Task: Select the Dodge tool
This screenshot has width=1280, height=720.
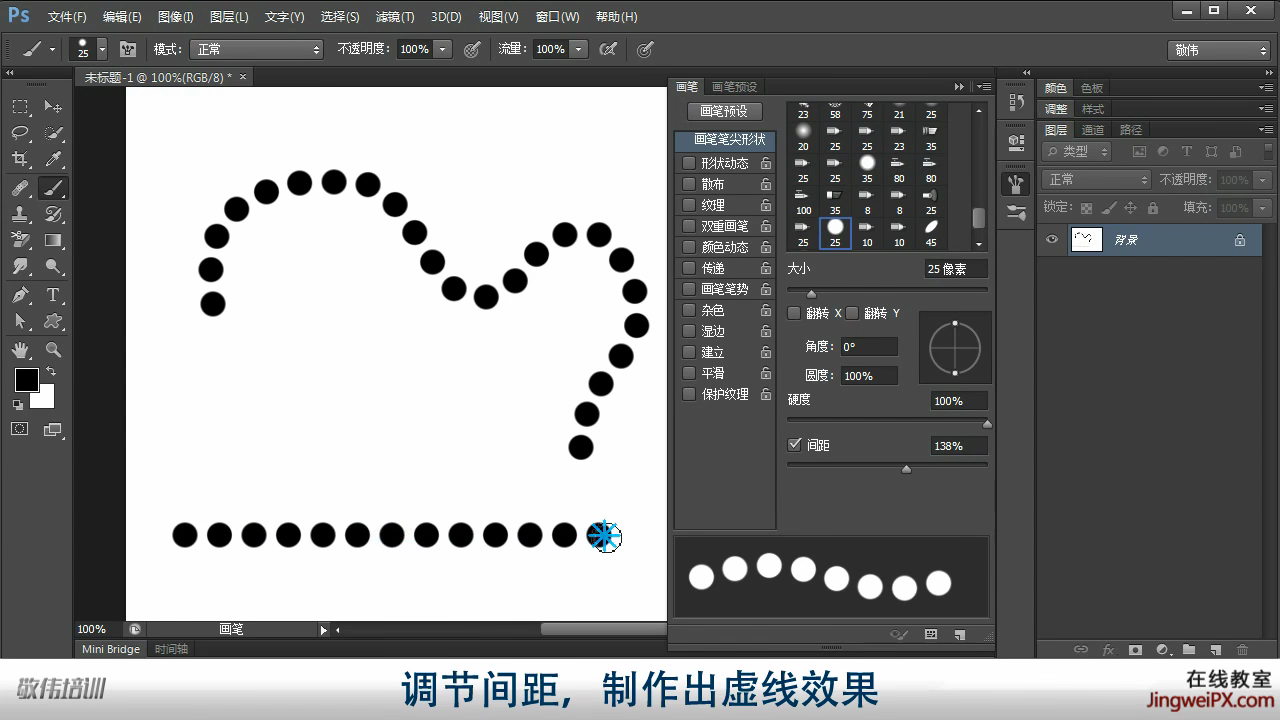Action: pos(53,267)
